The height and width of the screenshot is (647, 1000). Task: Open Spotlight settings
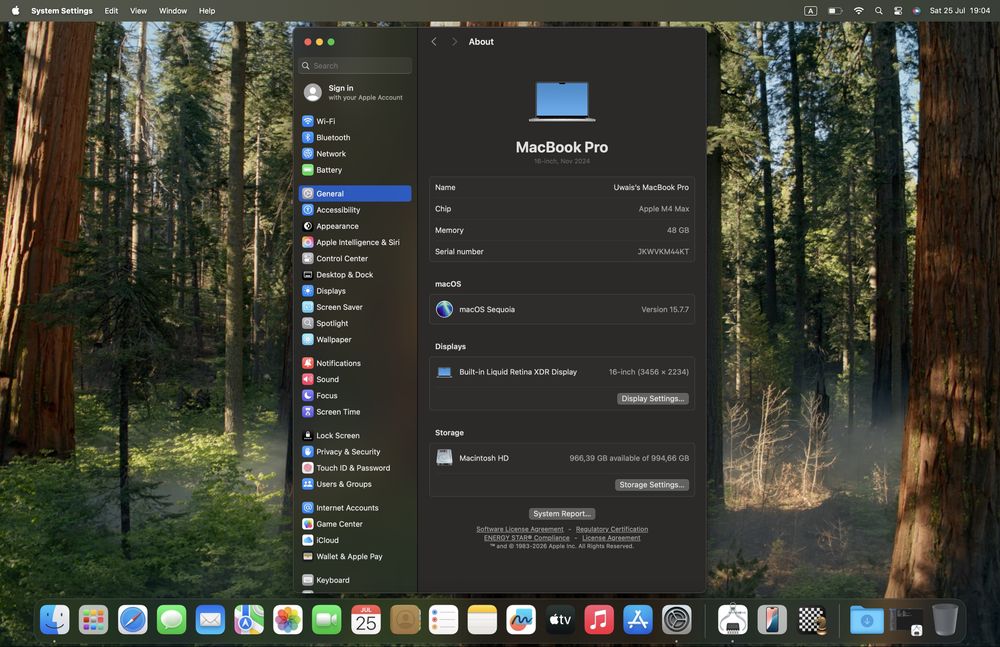[x=355, y=324]
